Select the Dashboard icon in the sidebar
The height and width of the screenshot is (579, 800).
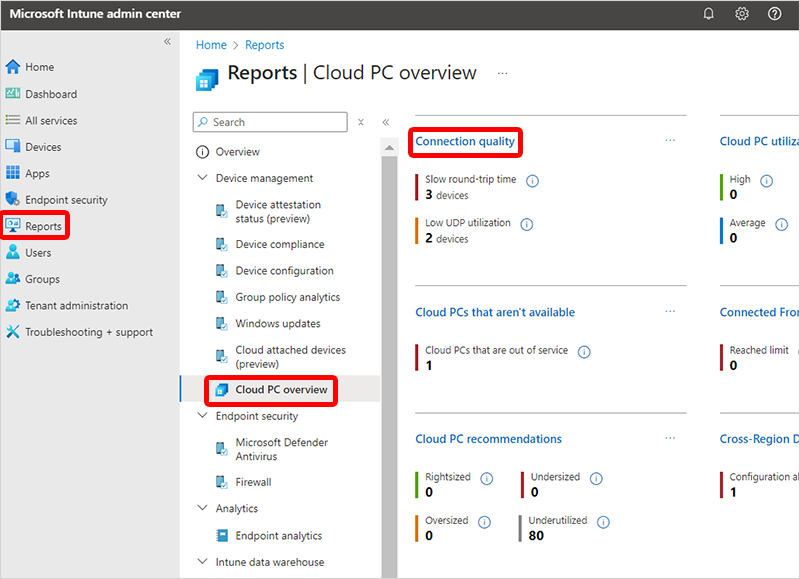(x=11, y=93)
